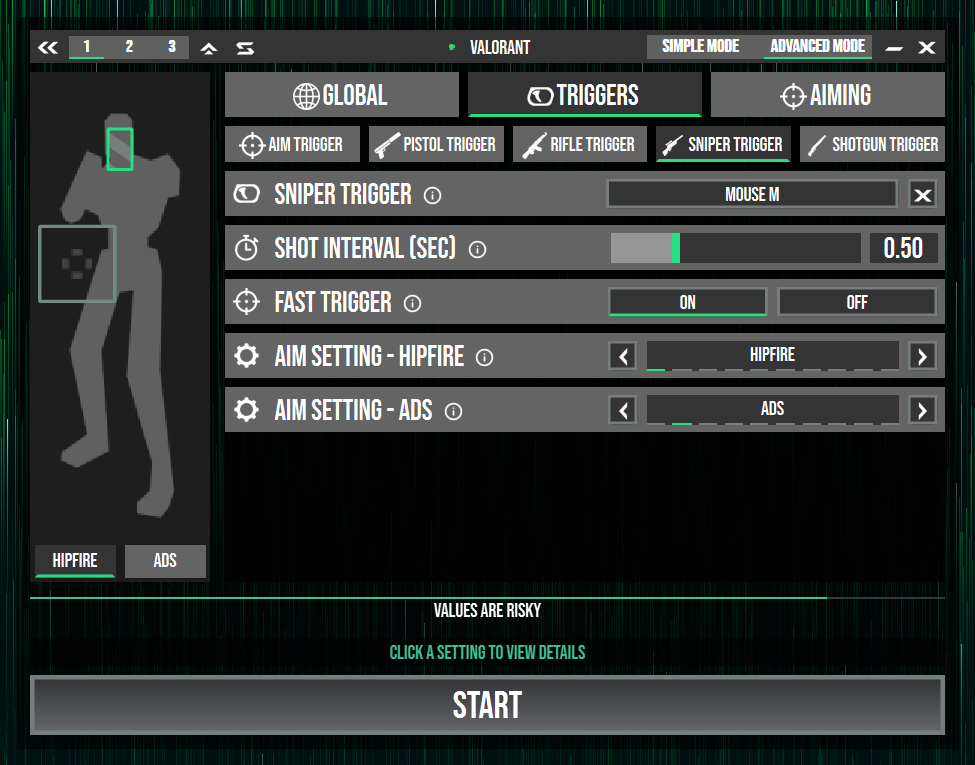Select next Aim Setting - Hipfire option
Screen dimensions: 975x765
[922, 356]
